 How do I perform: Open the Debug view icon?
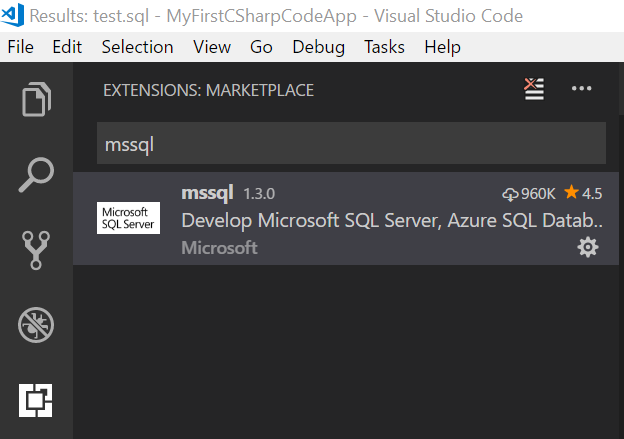(x=36, y=325)
